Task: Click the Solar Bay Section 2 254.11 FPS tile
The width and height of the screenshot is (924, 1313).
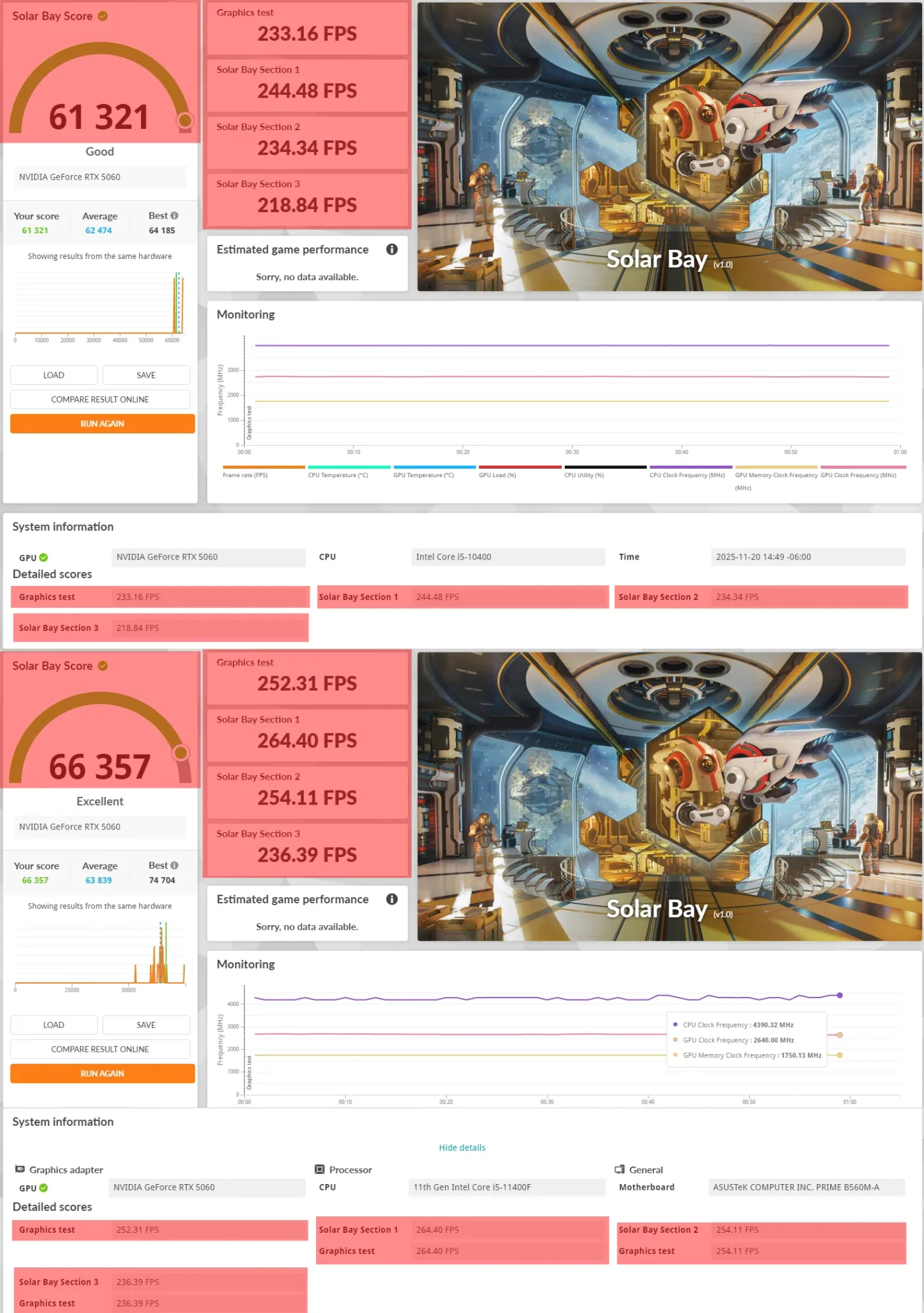Action: 307,792
